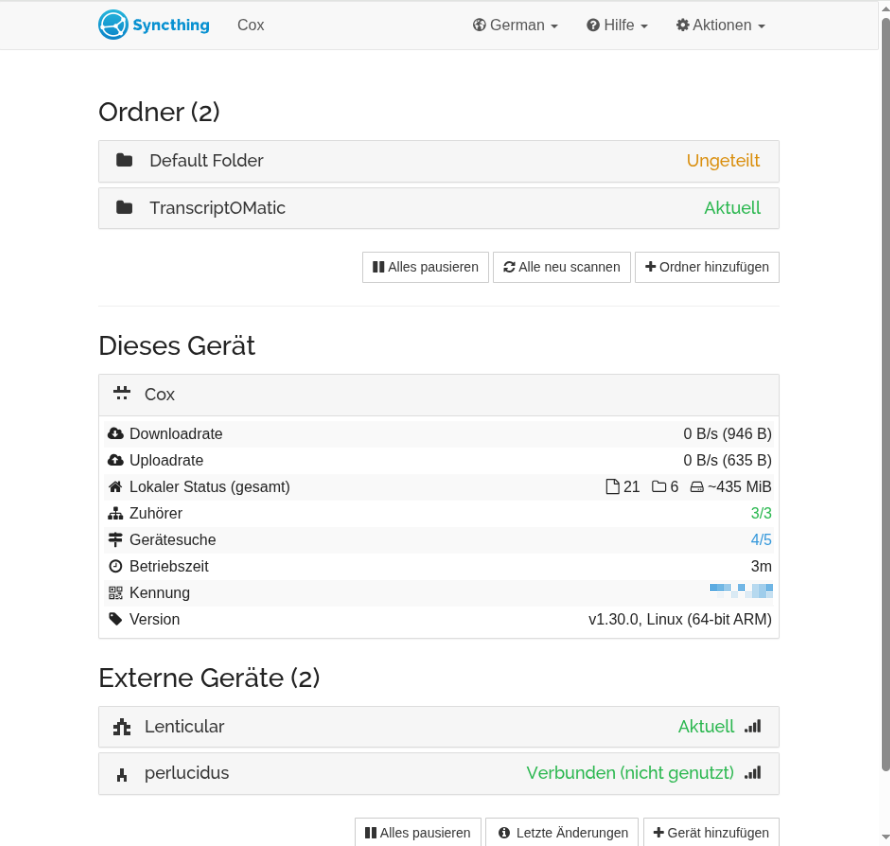Click the upload cloud icon beside Uploadrate
This screenshot has height=846, width=890.
point(115,460)
